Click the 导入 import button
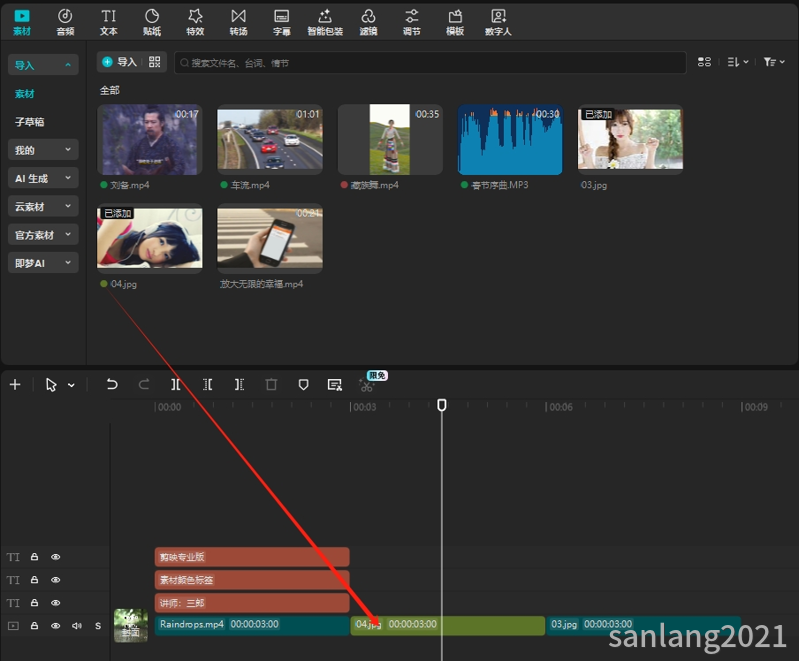Viewport: 799px width, 661px height. [120, 62]
